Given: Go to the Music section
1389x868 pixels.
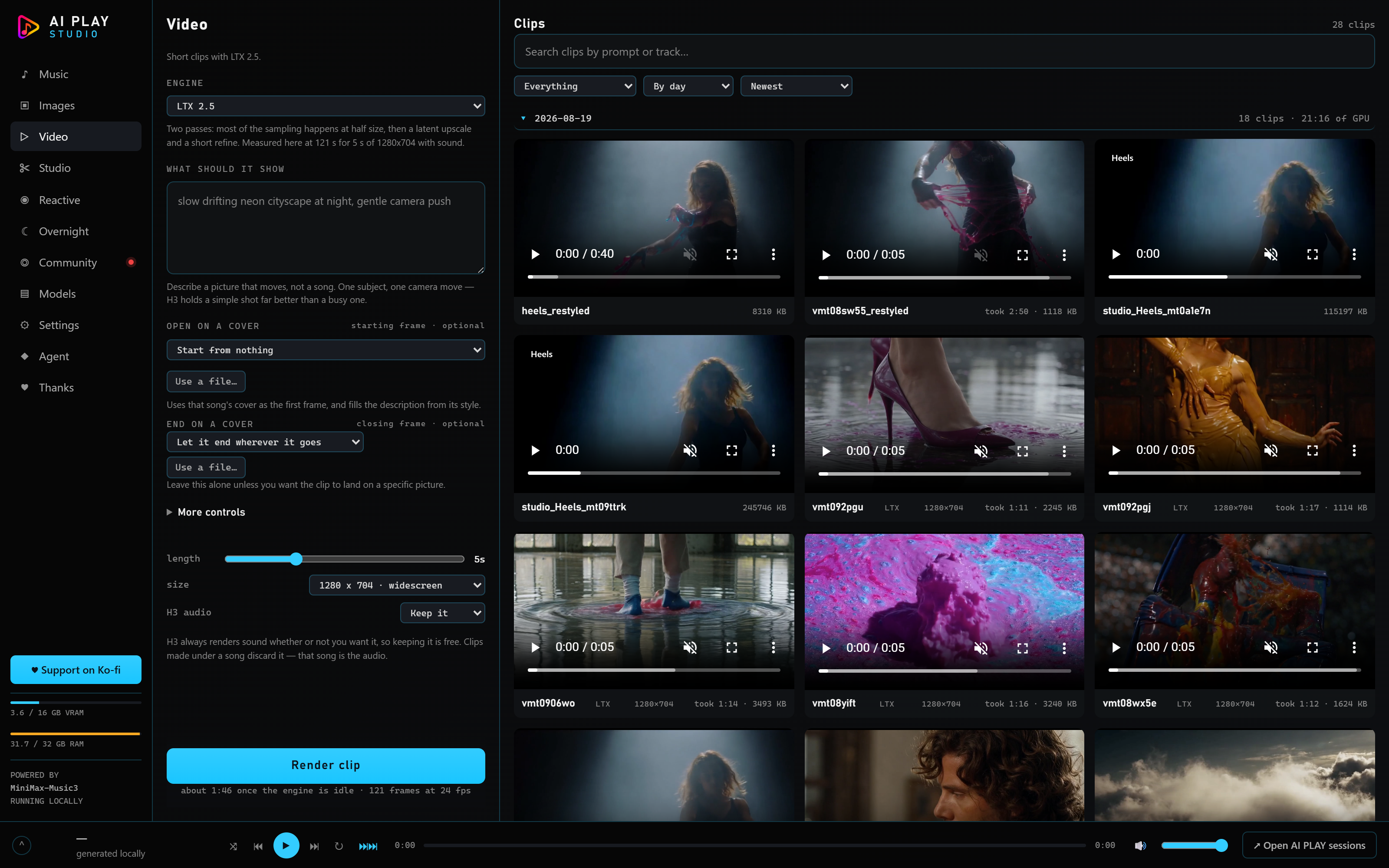Looking at the screenshot, I should click(76, 74).
